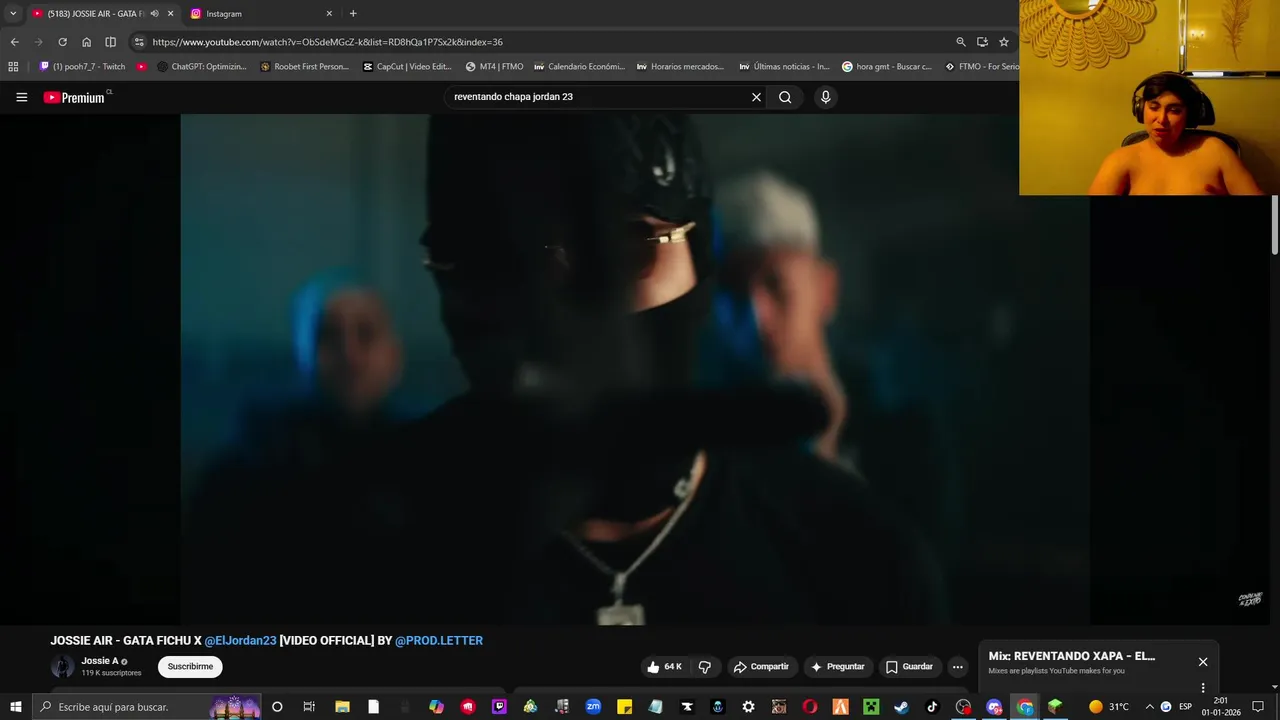Subscribe with Suscribirme button
The width and height of the screenshot is (1280, 720).
(x=190, y=667)
